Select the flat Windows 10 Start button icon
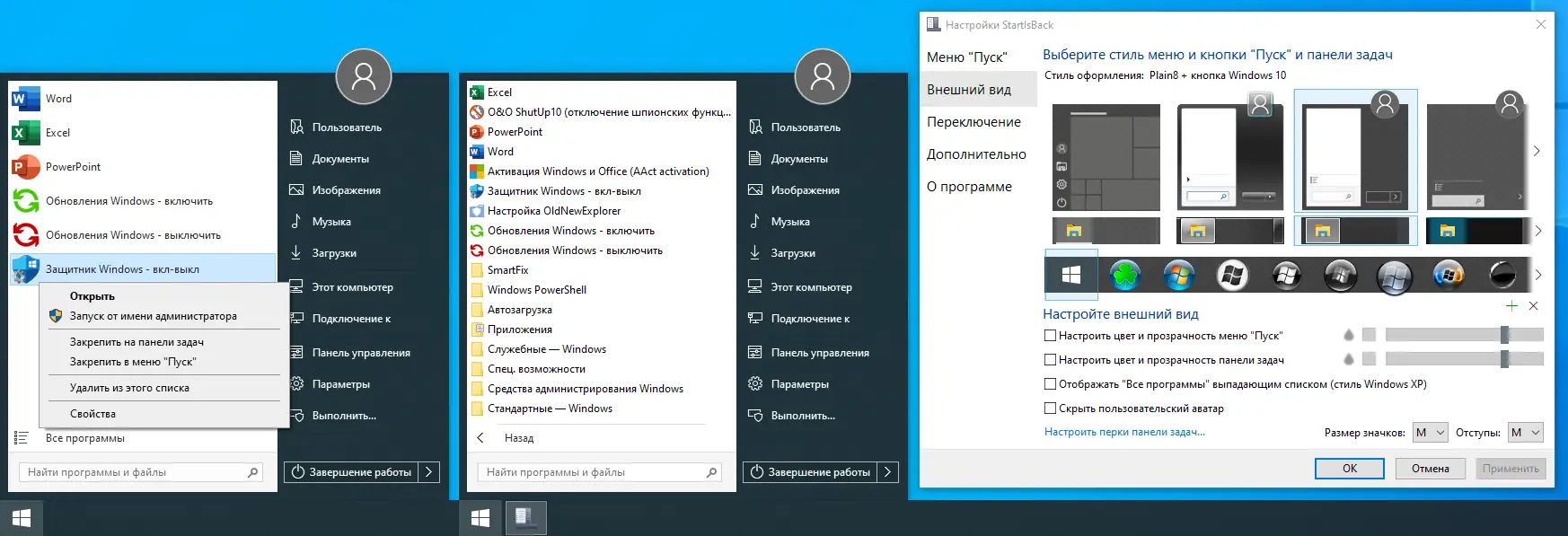 pos(1071,276)
